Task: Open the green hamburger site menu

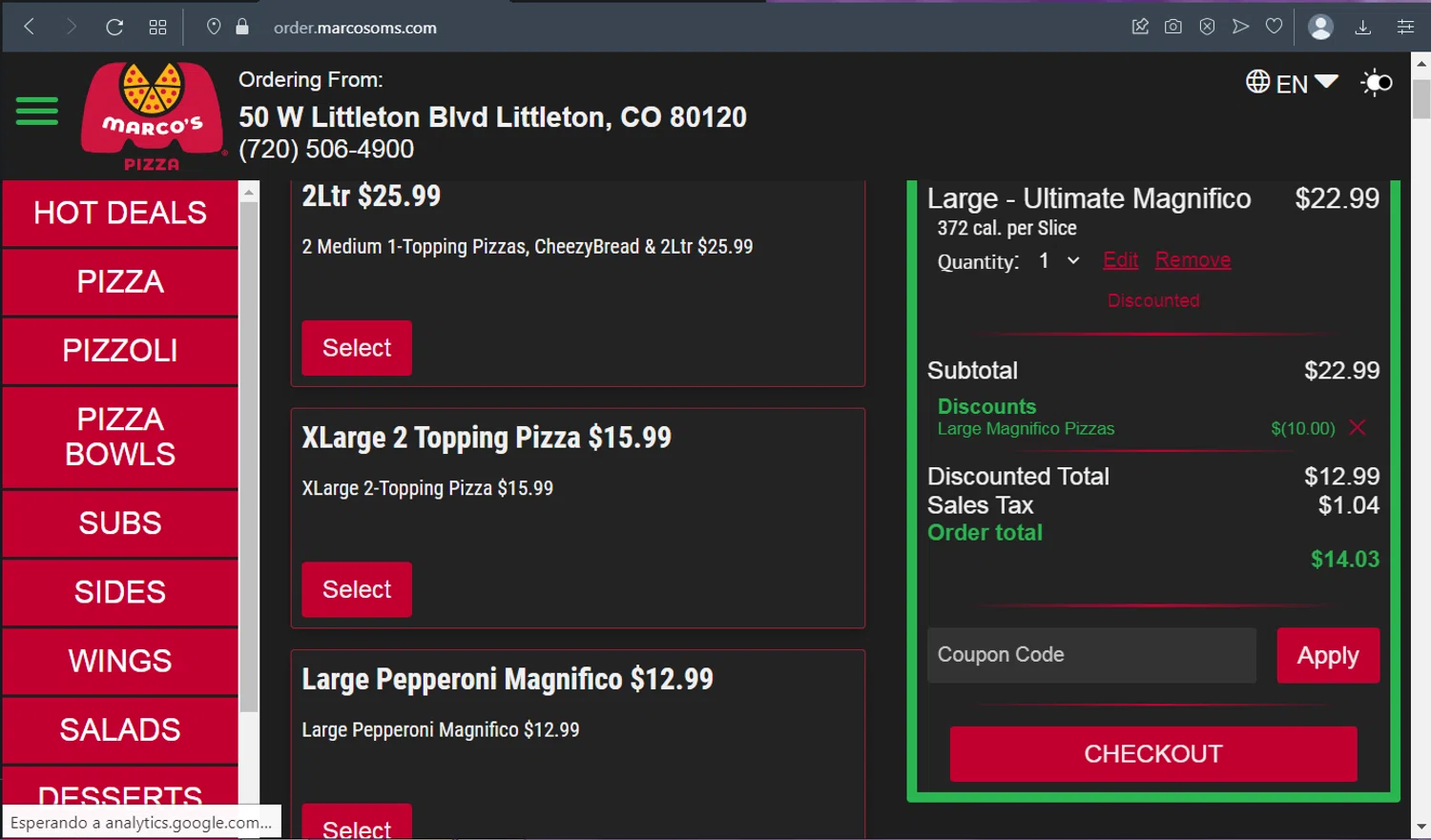Action: (x=37, y=111)
